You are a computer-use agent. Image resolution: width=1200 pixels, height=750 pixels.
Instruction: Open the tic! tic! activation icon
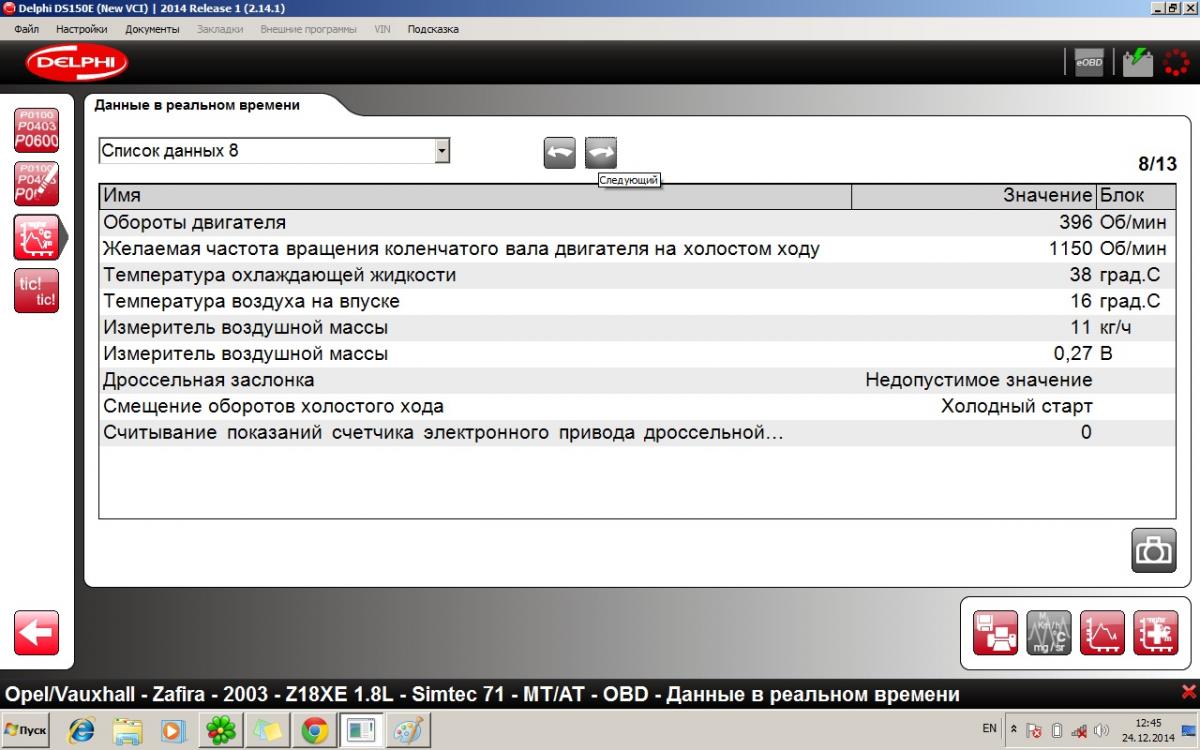pyautogui.click(x=37, y=290)
